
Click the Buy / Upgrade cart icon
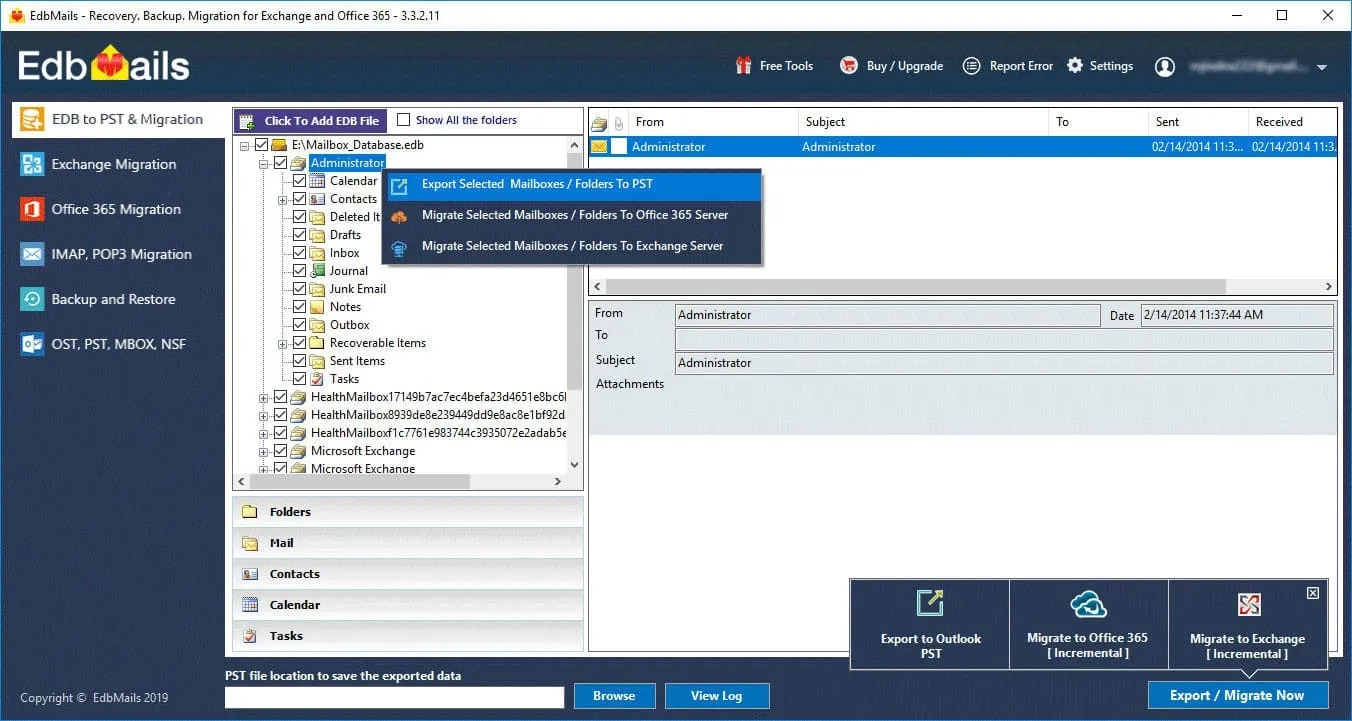point(849,66)
